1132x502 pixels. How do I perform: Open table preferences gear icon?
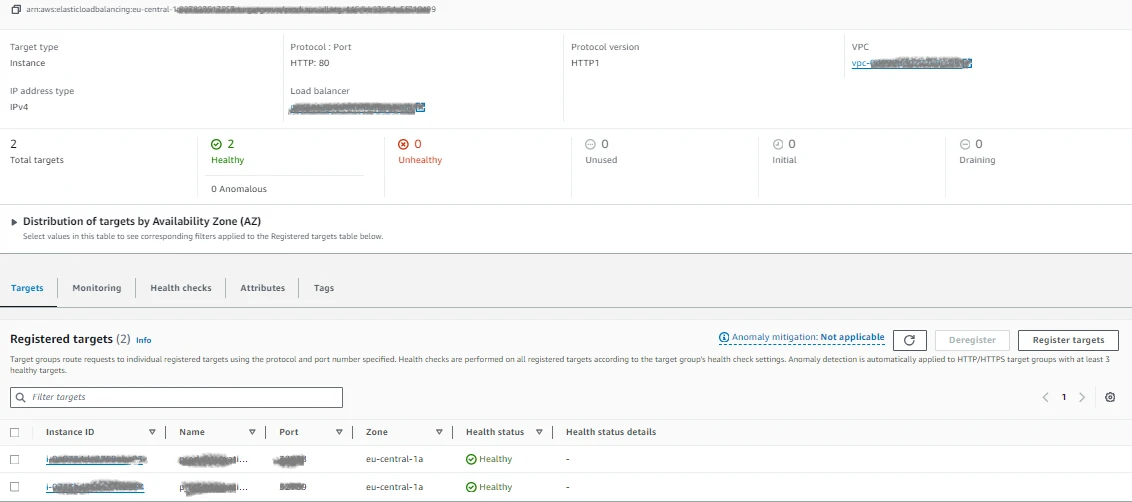tap(1110, 397)
